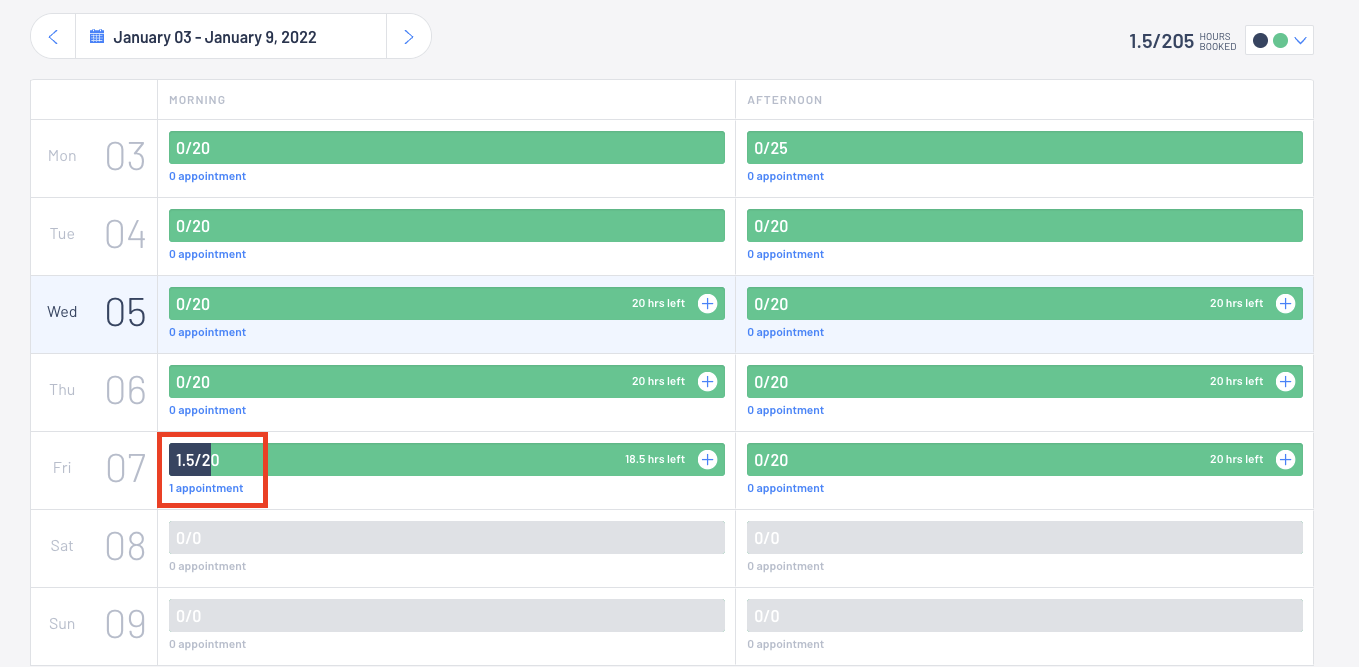
Task: Open Thursday 06 afternoon 0/20 capacity bar
Action: tap(1025, 381)
